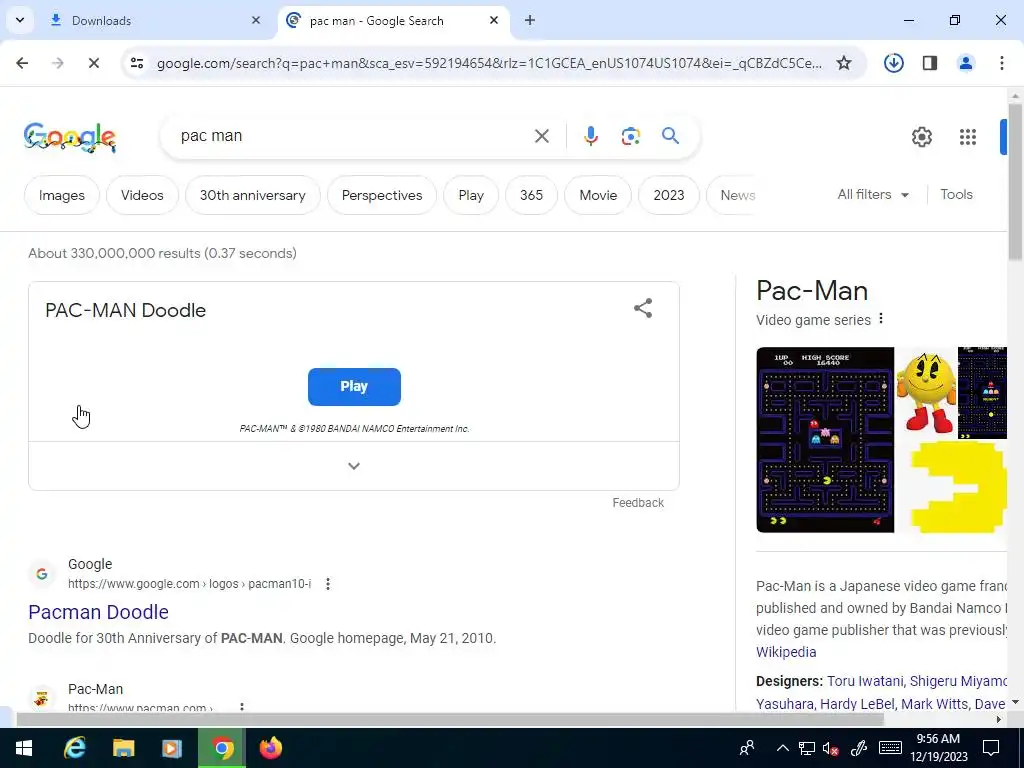
Task: Open the tab search dropdown arrow
Action: point(20,20)
